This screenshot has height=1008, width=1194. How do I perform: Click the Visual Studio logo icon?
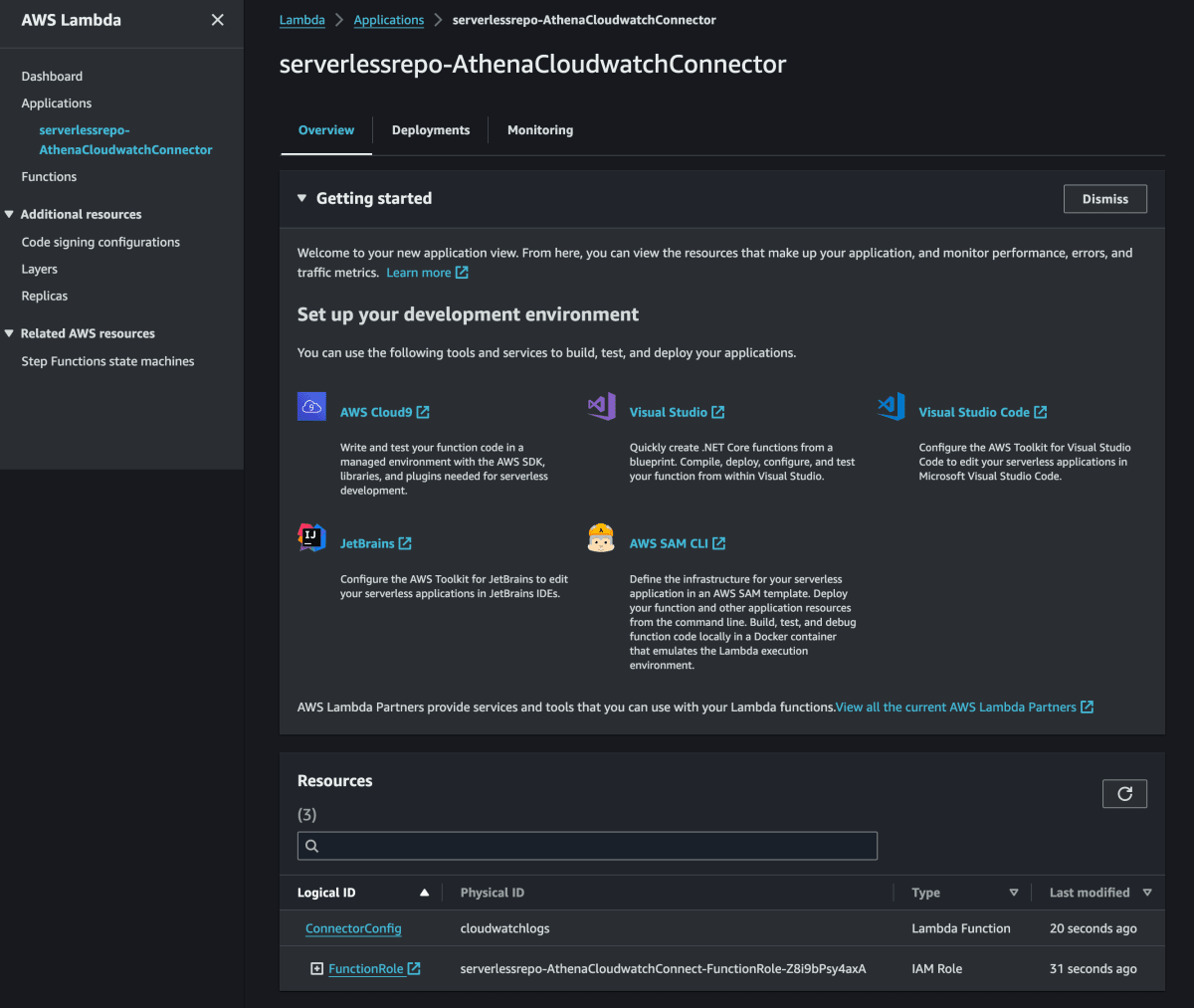tap(601, 407)
